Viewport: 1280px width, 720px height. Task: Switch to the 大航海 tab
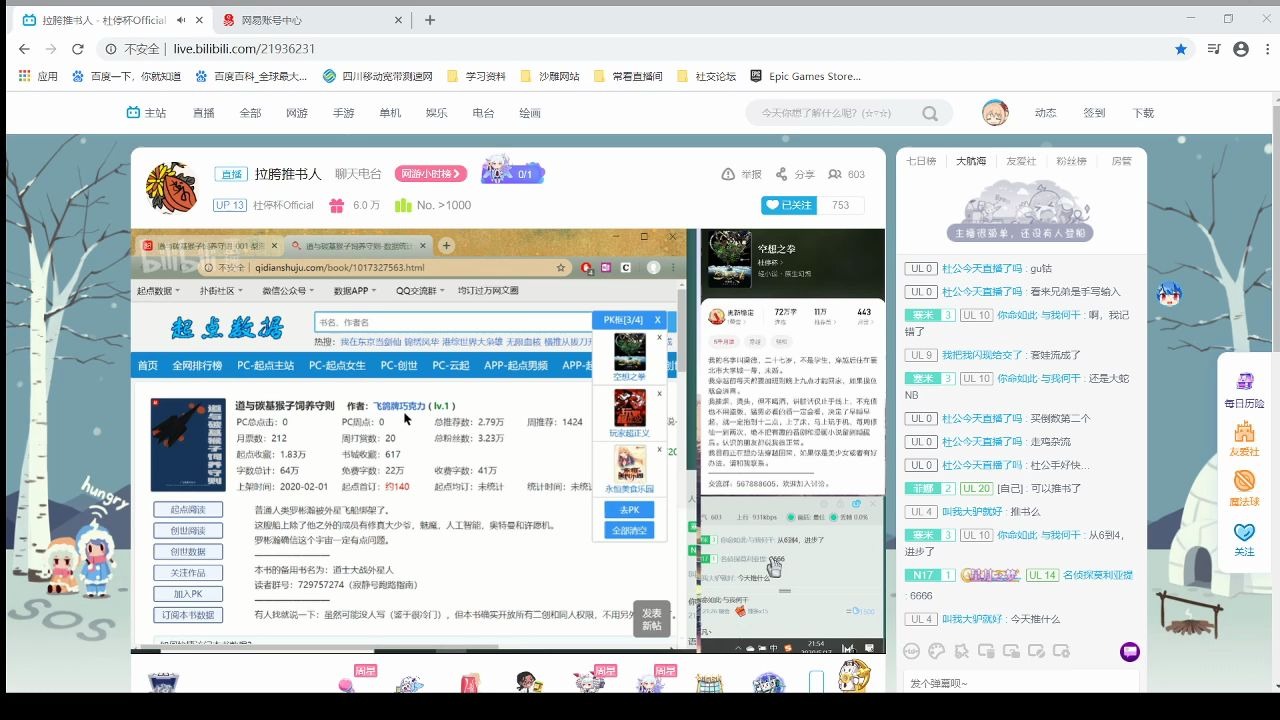click(970, 161)
